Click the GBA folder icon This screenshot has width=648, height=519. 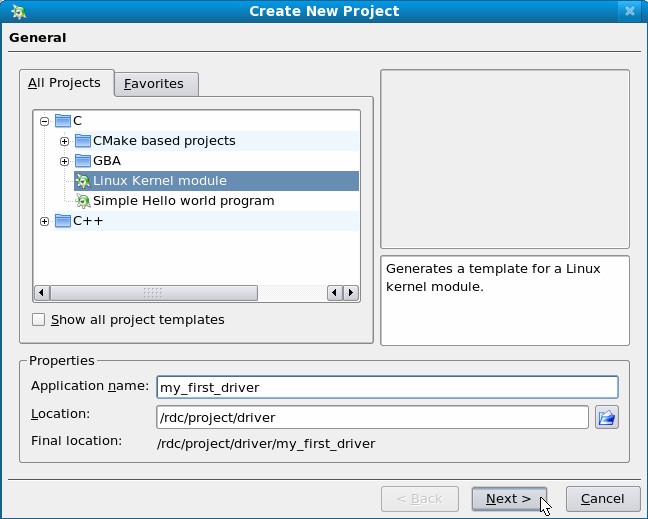tap(83, 161)
